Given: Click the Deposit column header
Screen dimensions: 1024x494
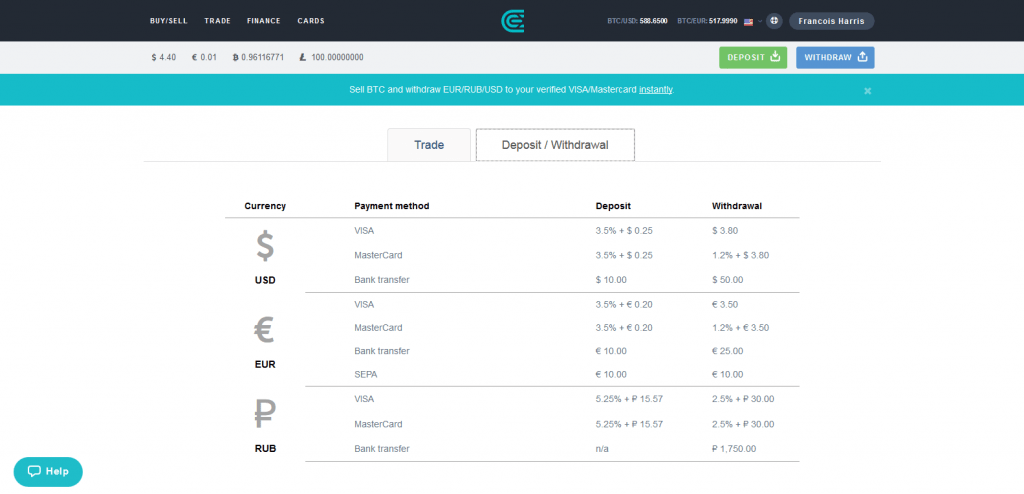Looking at the screenshot, I should point(613,206).
